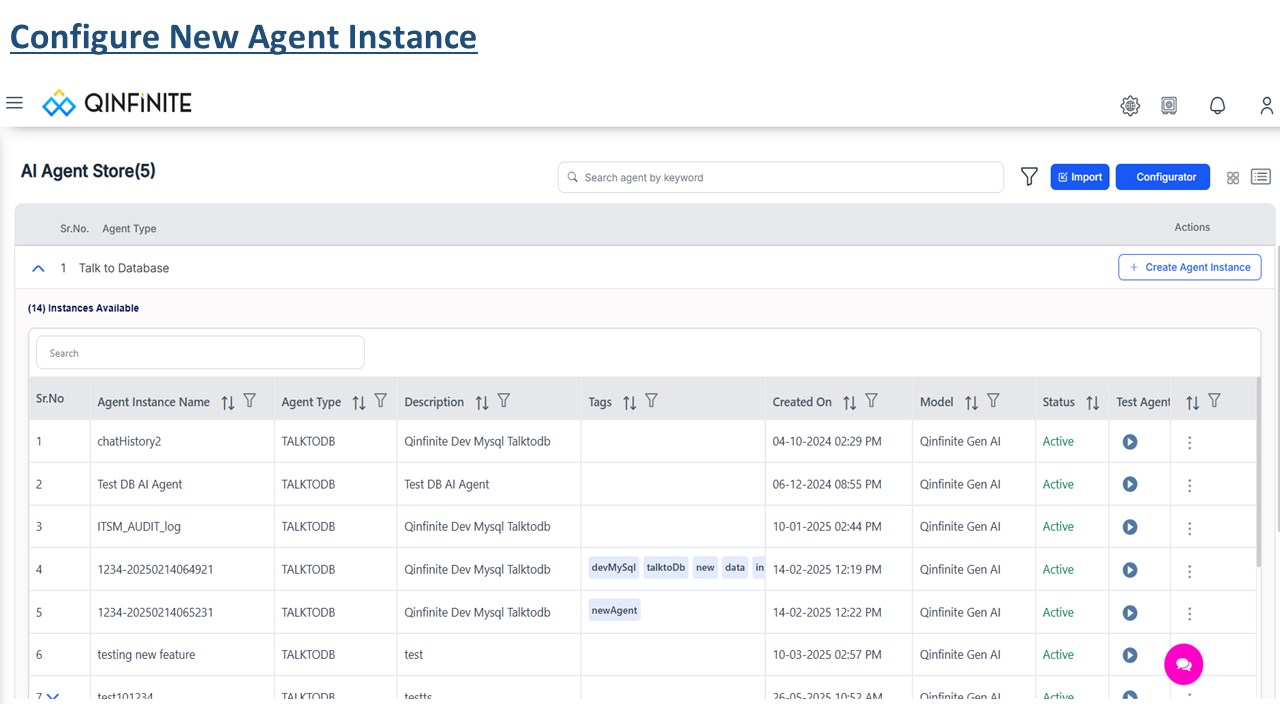The image size is (1280, 720).
Task: Open the pink chat bubble widget
Action: (1184, 664)
